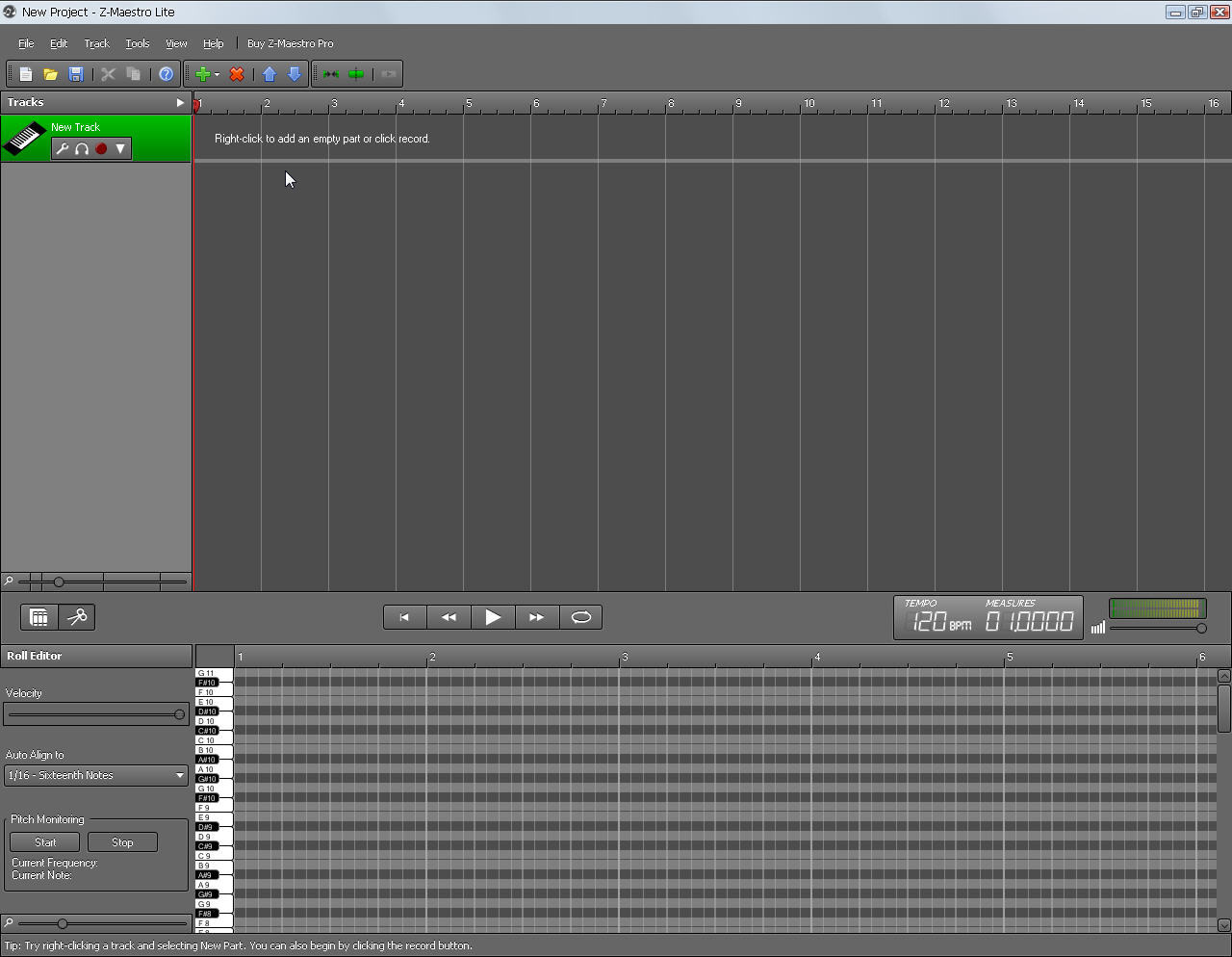1232x957 pixels.
Task: Save the project with the floppy disk icon
Action: pyautogui.click(x=76, y=74)
